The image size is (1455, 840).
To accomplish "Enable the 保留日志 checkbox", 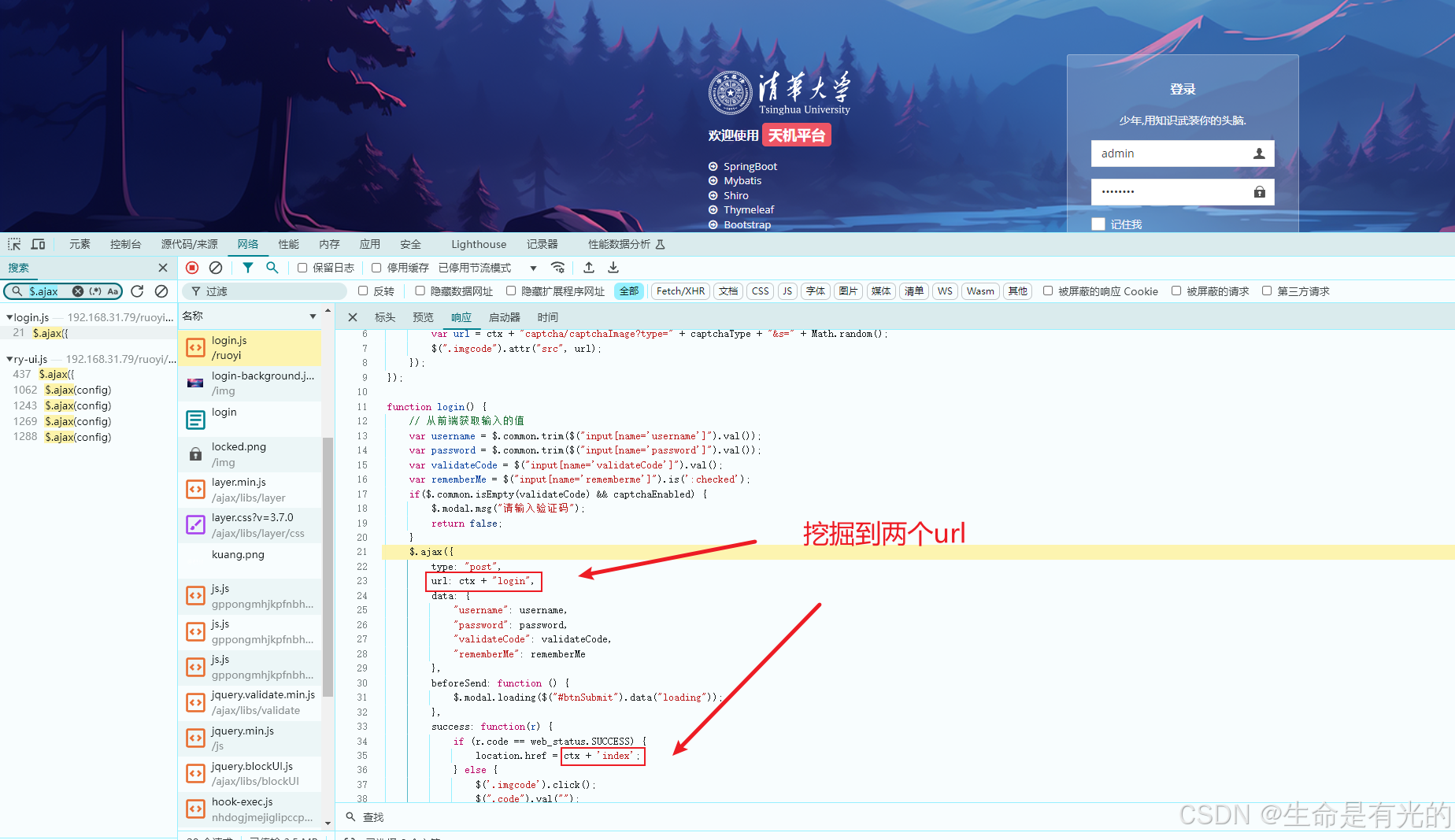I will point(302,268).
